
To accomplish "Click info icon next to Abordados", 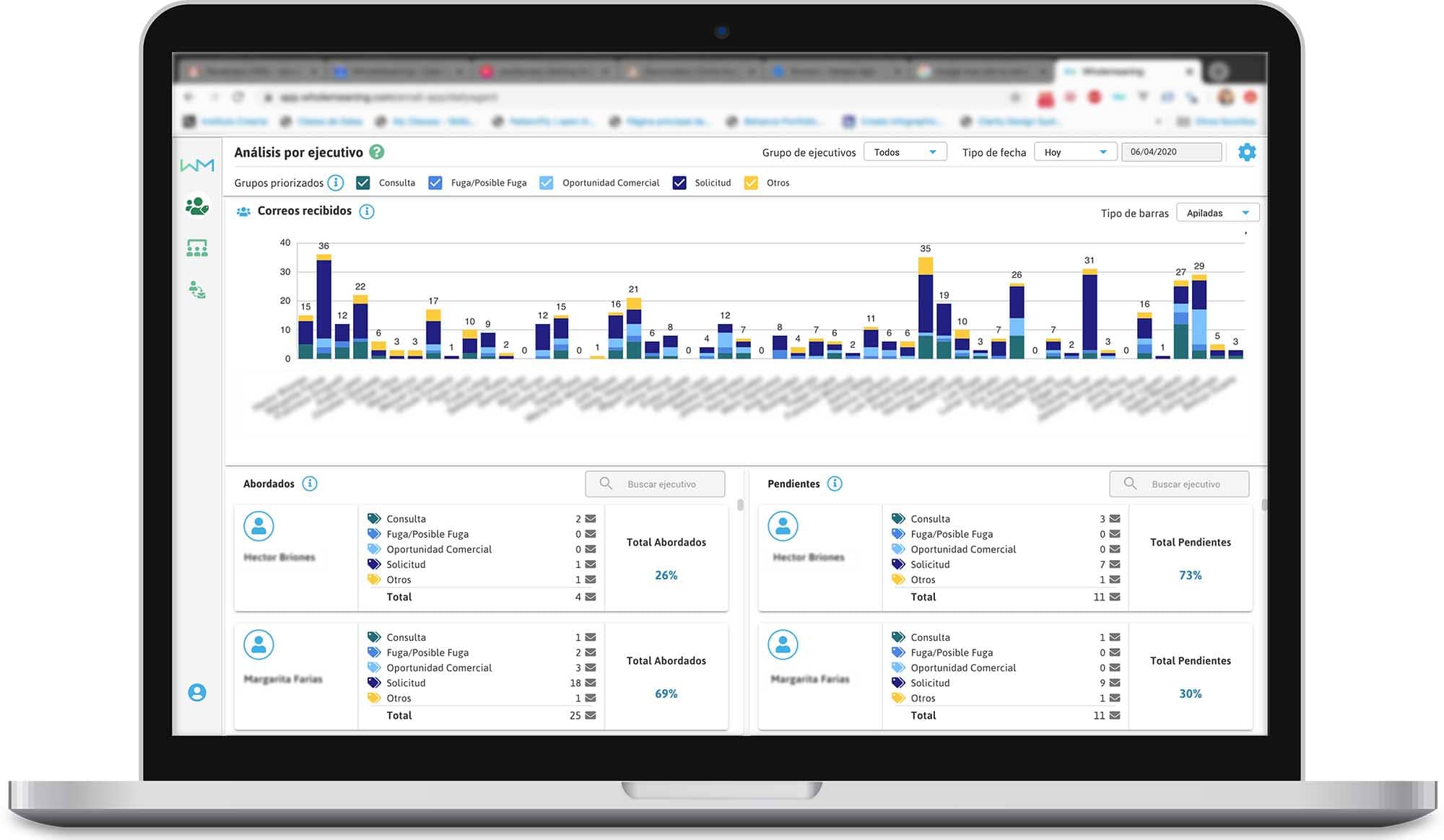I will (x=310, y=484).
